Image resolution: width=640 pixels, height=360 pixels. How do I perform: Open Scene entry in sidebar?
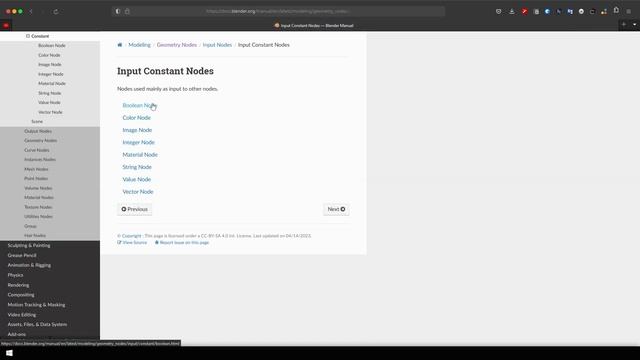coord(37,122)
